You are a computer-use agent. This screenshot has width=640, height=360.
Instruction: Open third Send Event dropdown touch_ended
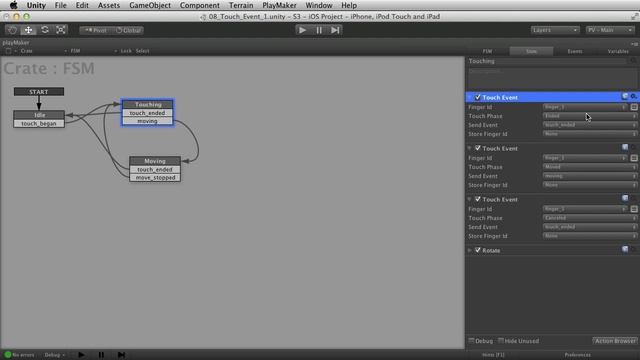[x=590, y=227]
